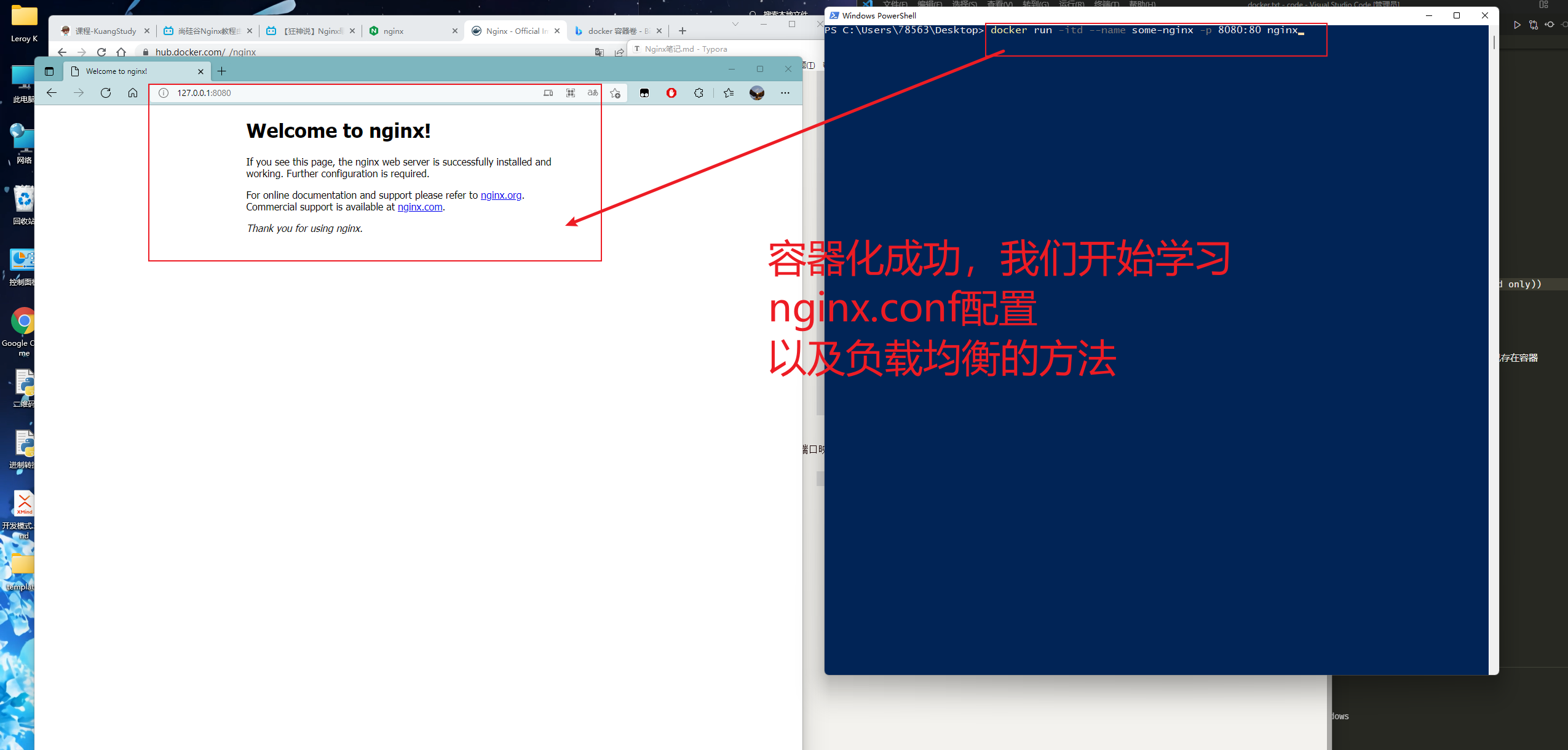The width and height of the screenshot is (1568, 750).
Task: Open Edge settings and more menu
Action: (x=785, y=93)
